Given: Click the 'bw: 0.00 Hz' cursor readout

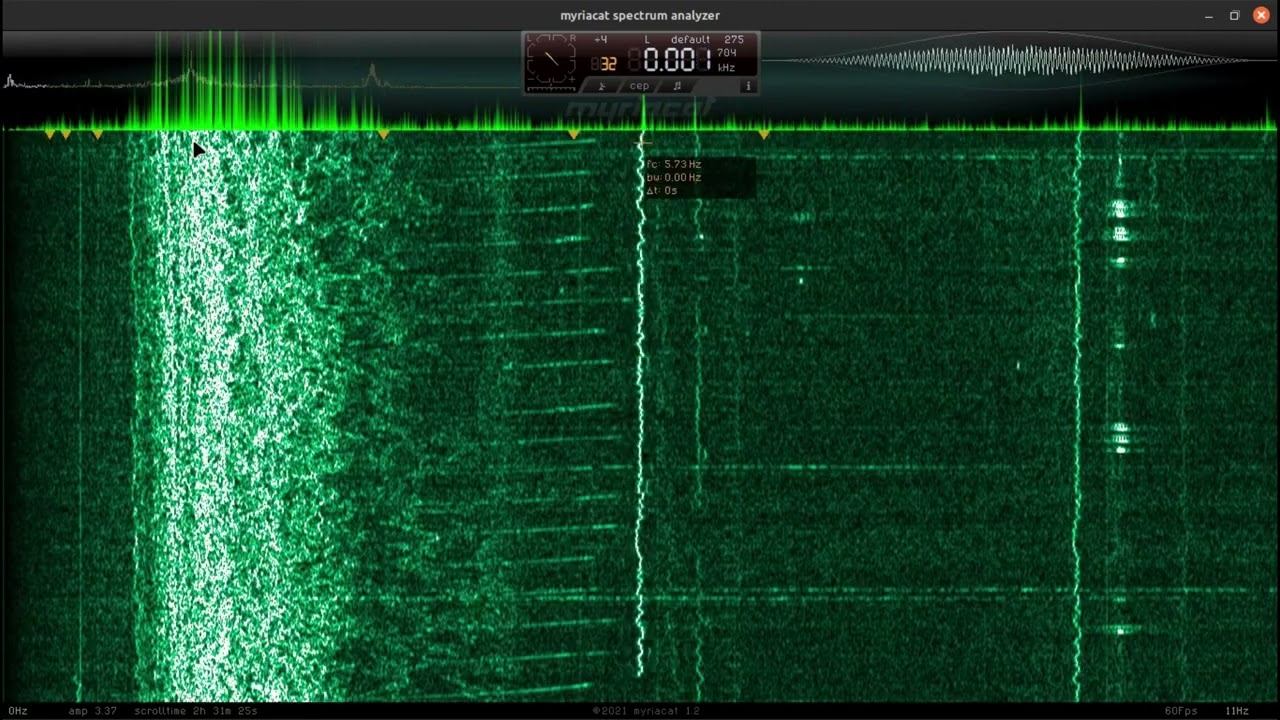Looking at the screenshot, I should 674,177.
